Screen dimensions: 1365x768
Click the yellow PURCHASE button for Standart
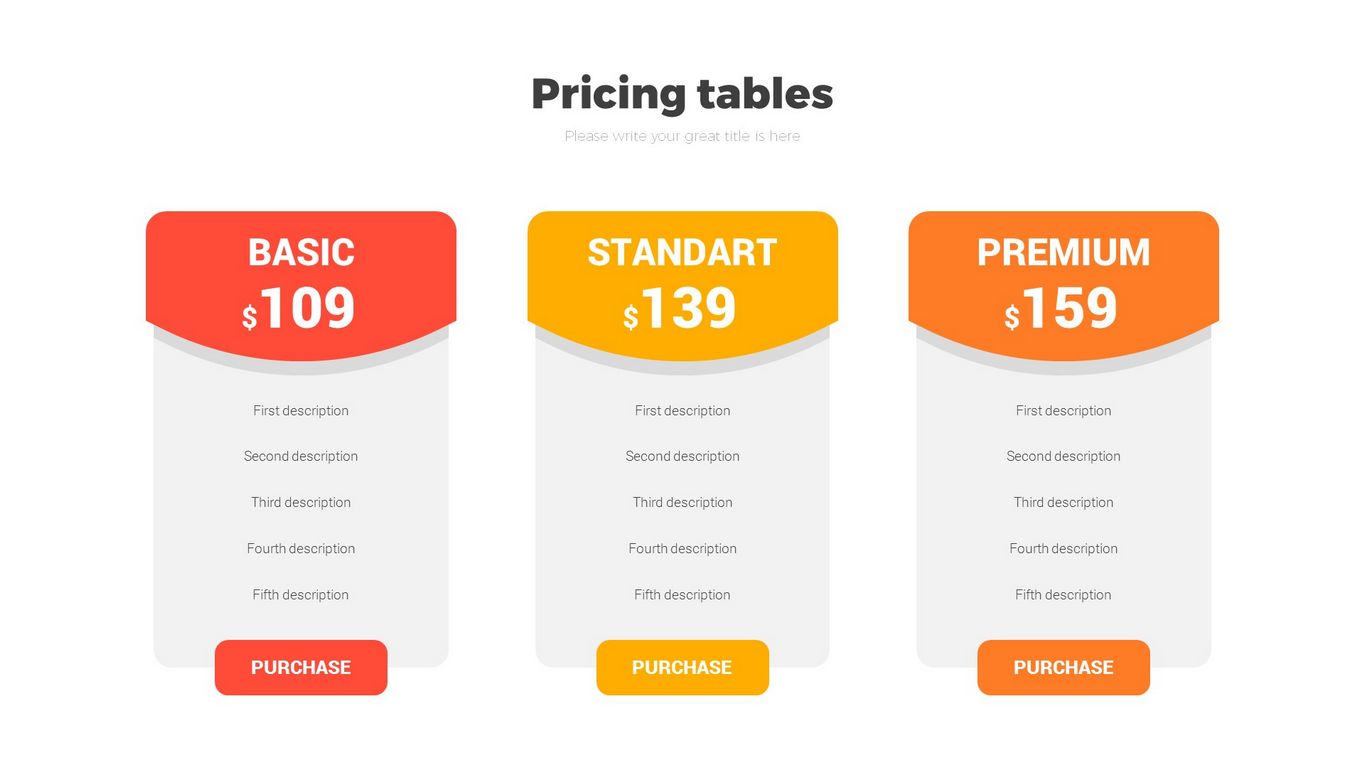tap(682, 667)
